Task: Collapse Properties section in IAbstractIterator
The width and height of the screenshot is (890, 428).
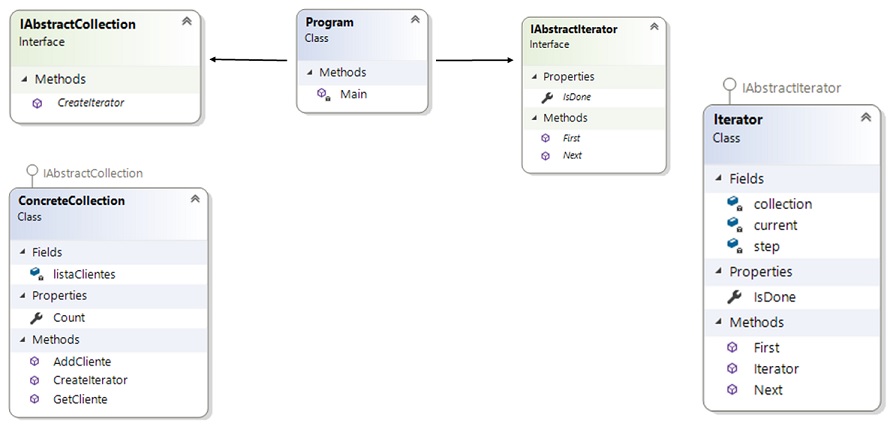Action: click(534, 77)
